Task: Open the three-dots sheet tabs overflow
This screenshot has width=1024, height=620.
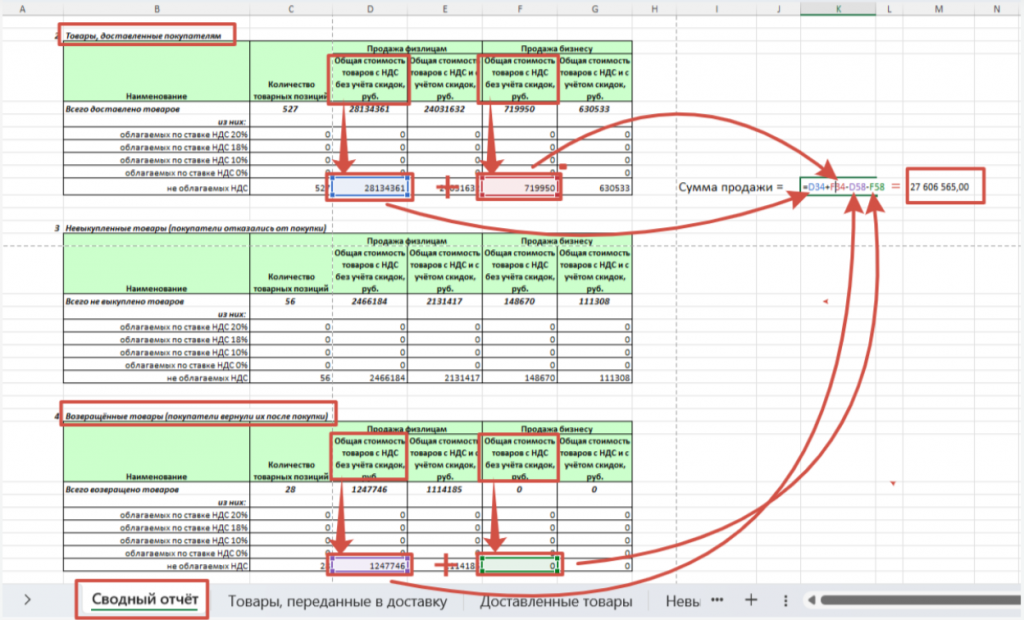Action: pos(716,600)
